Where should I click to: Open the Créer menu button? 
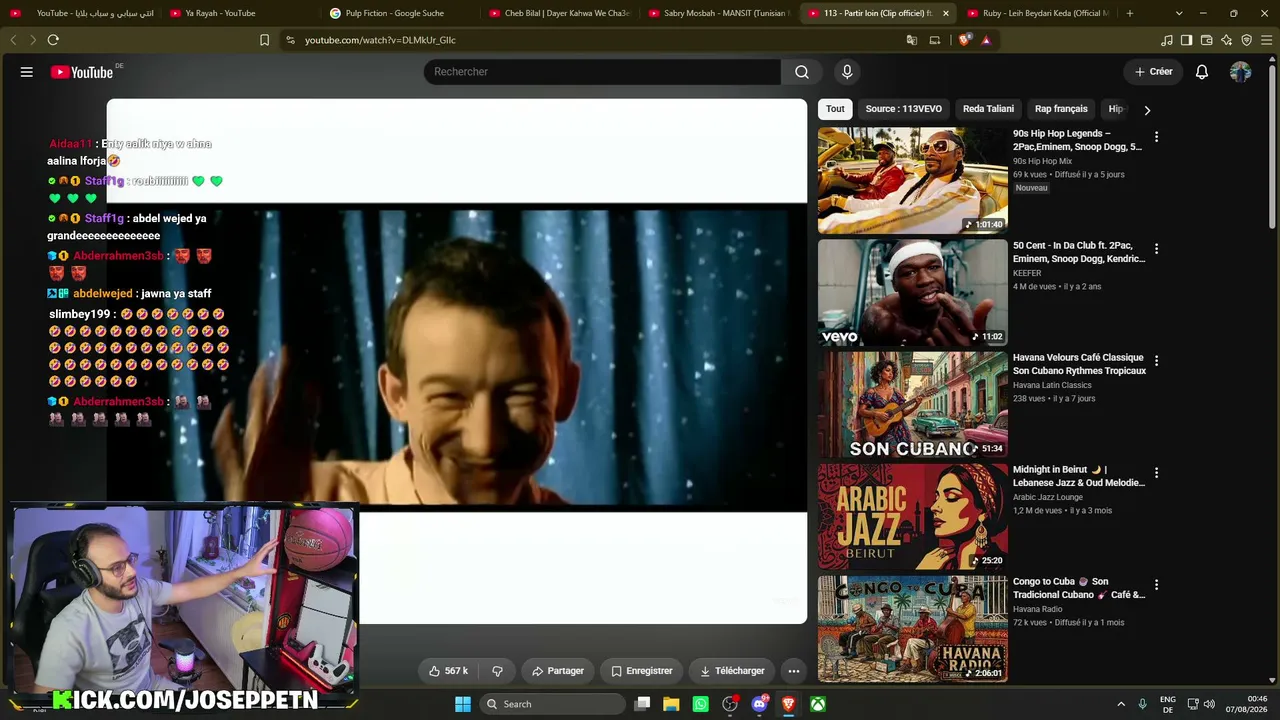point(1153,72)
